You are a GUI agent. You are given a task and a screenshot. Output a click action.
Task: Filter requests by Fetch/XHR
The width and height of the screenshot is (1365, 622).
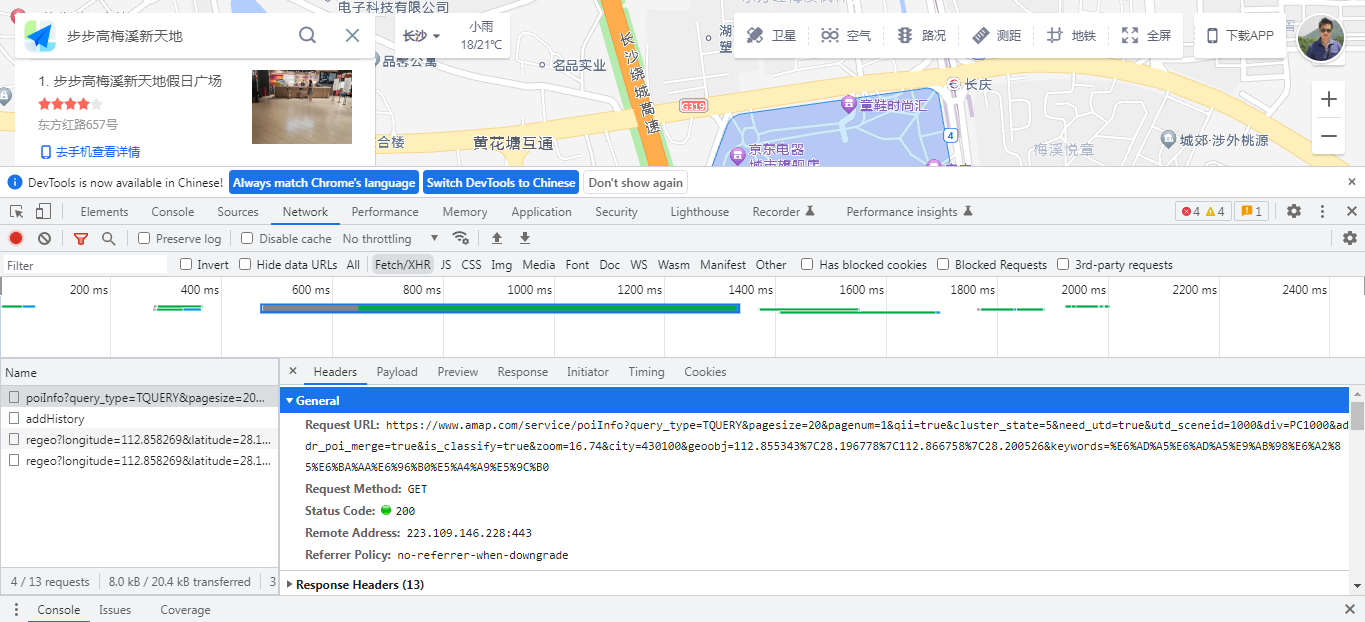(x=403, y=264)
